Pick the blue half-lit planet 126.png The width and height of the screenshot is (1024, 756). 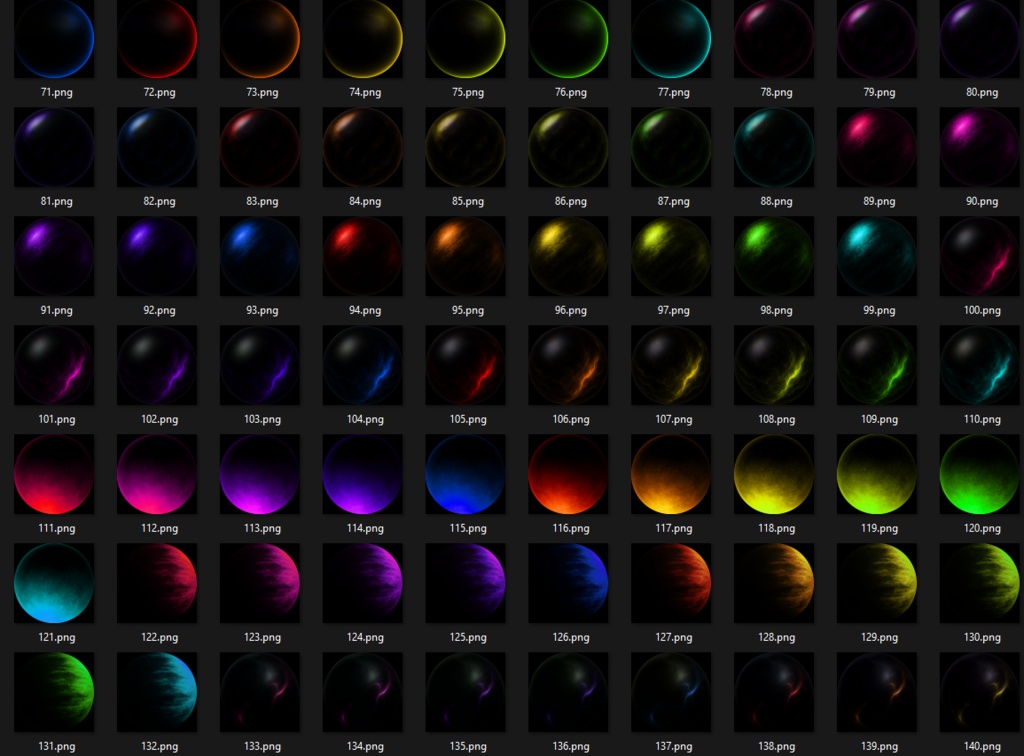click(x=568, y=583)
